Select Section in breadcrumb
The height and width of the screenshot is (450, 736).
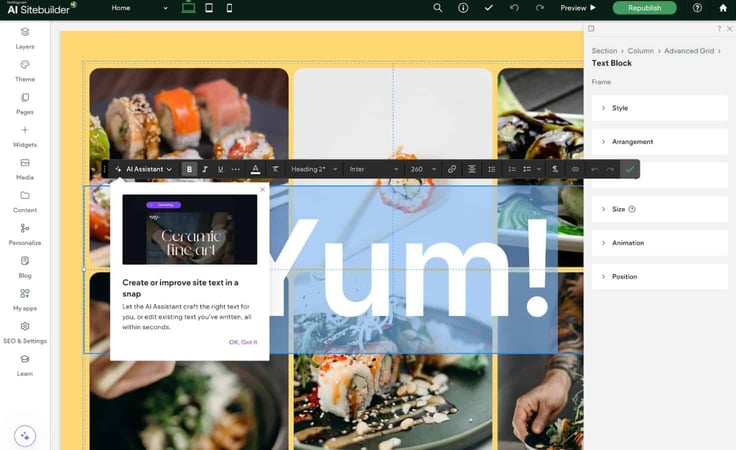click(x=604, y=51)
